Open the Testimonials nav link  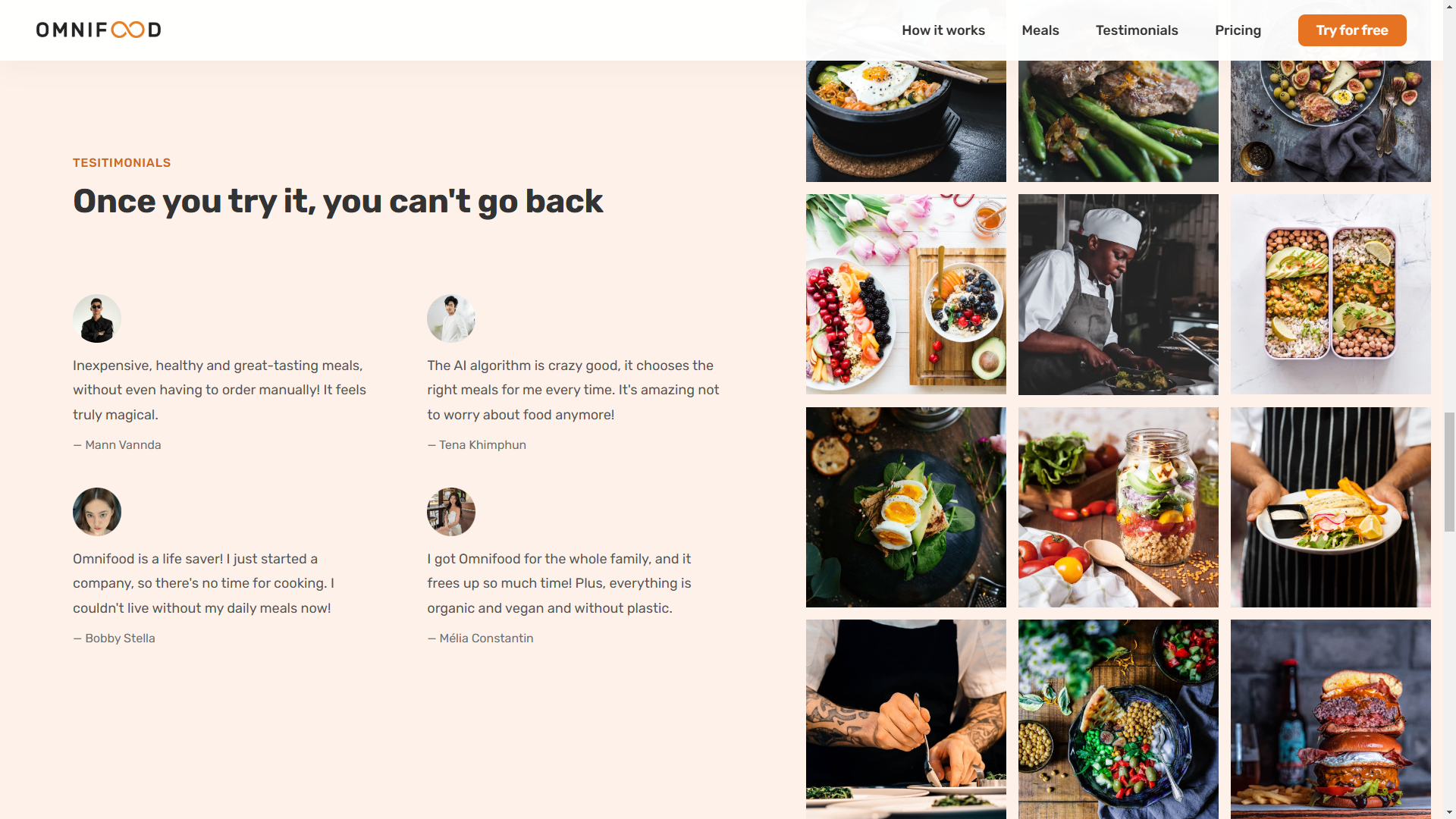[x=1137, y=30]
